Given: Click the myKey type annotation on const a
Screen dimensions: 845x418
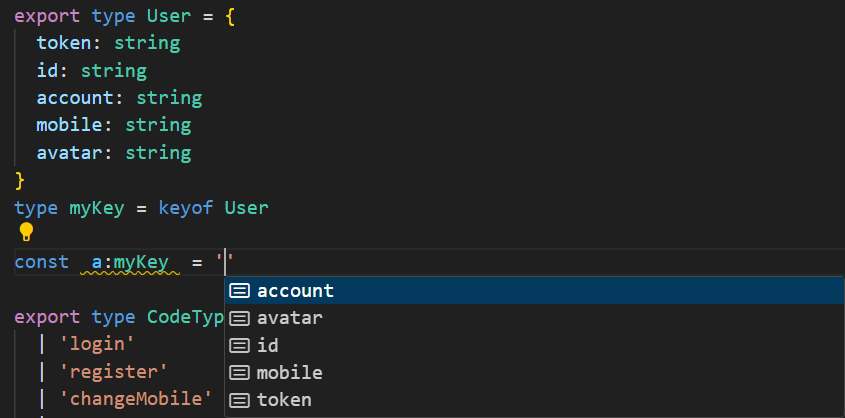Looking at the screenshot, I should point(141,263).
